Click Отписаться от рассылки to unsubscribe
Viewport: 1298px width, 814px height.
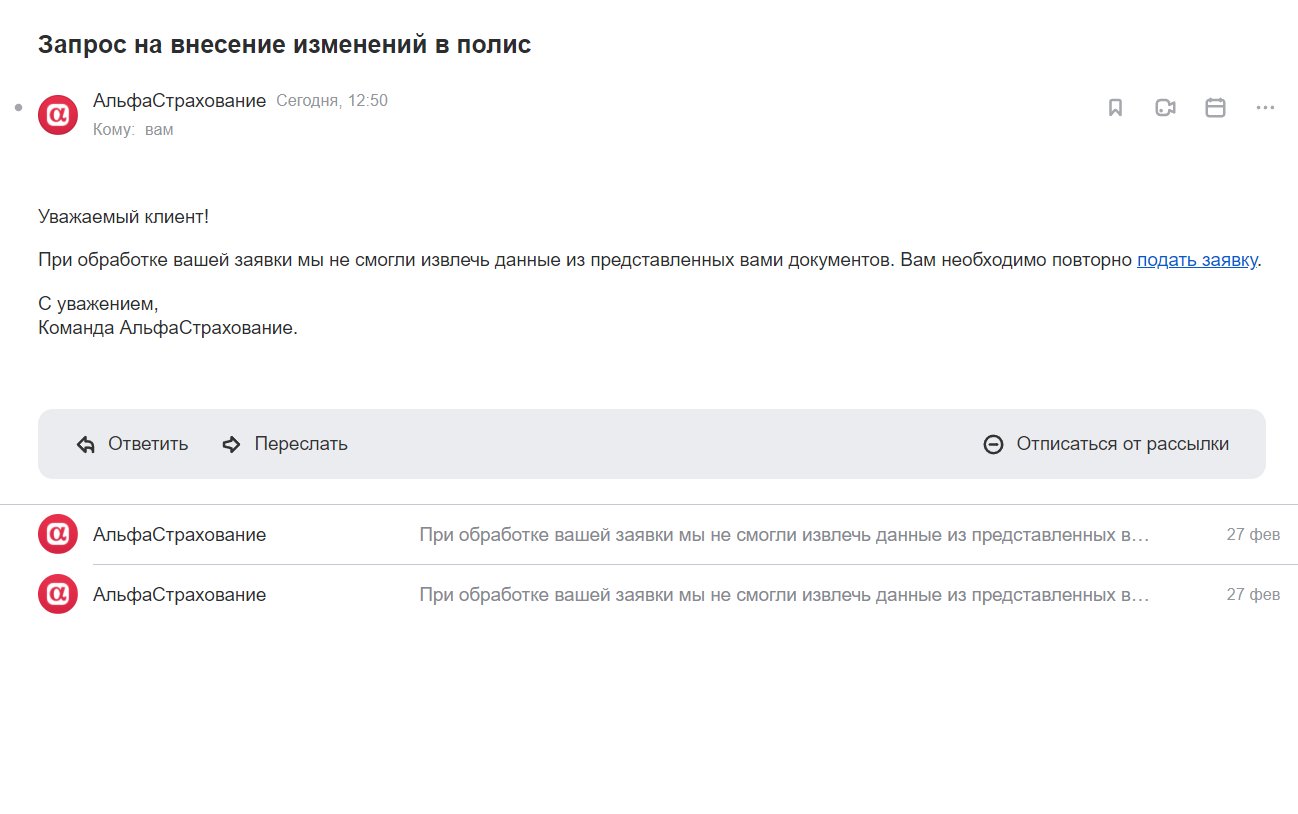click(x=1122, y=444)
